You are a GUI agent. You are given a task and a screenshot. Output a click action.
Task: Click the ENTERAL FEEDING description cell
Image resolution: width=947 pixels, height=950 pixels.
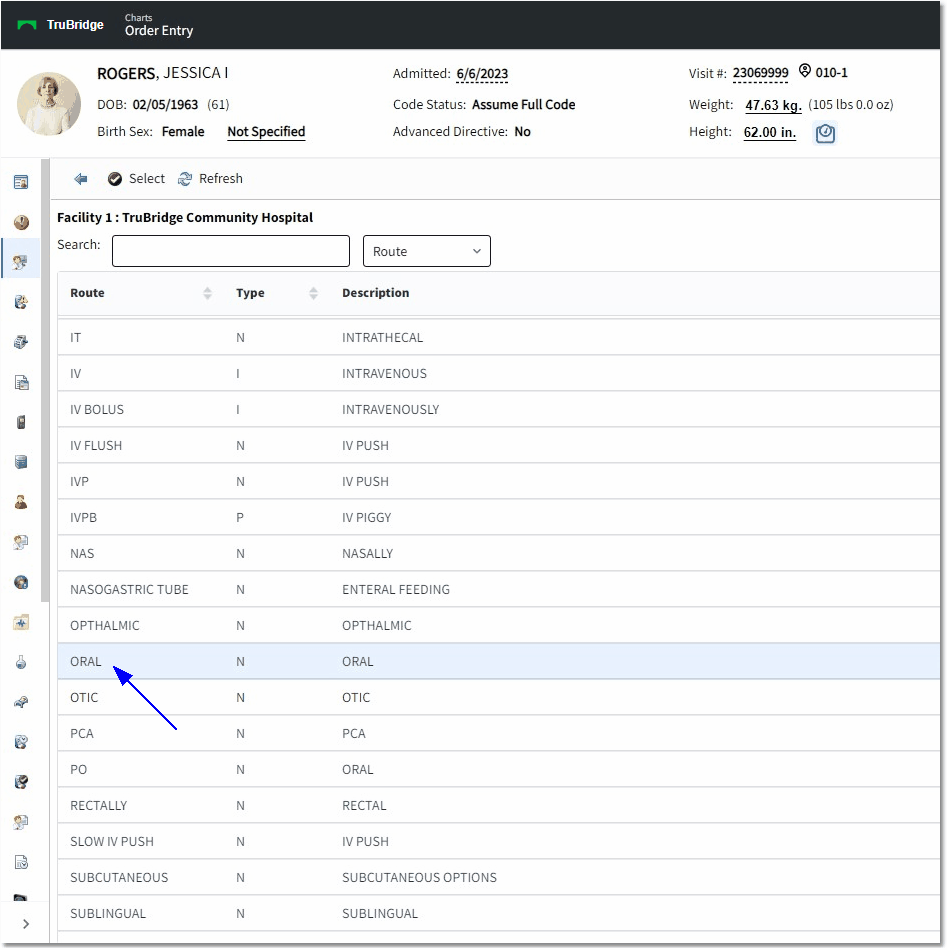pos(396,590)
